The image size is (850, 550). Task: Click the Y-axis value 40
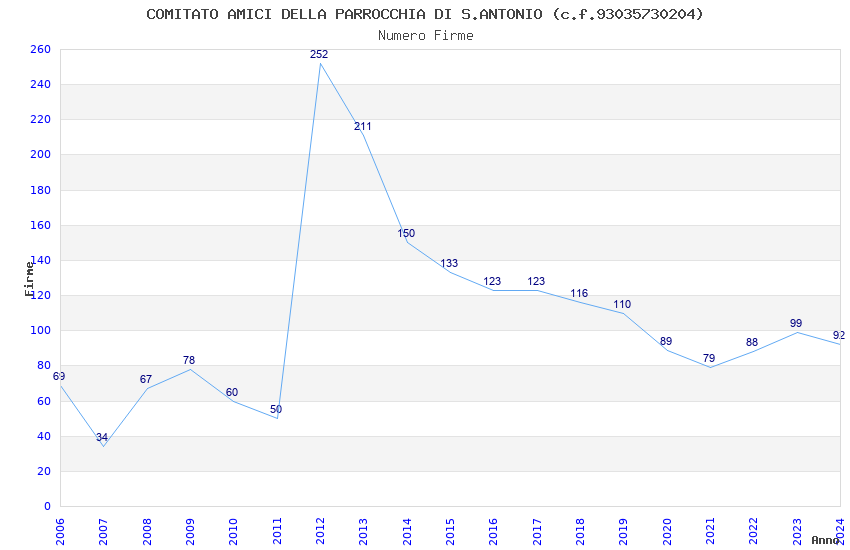[44, 436]
